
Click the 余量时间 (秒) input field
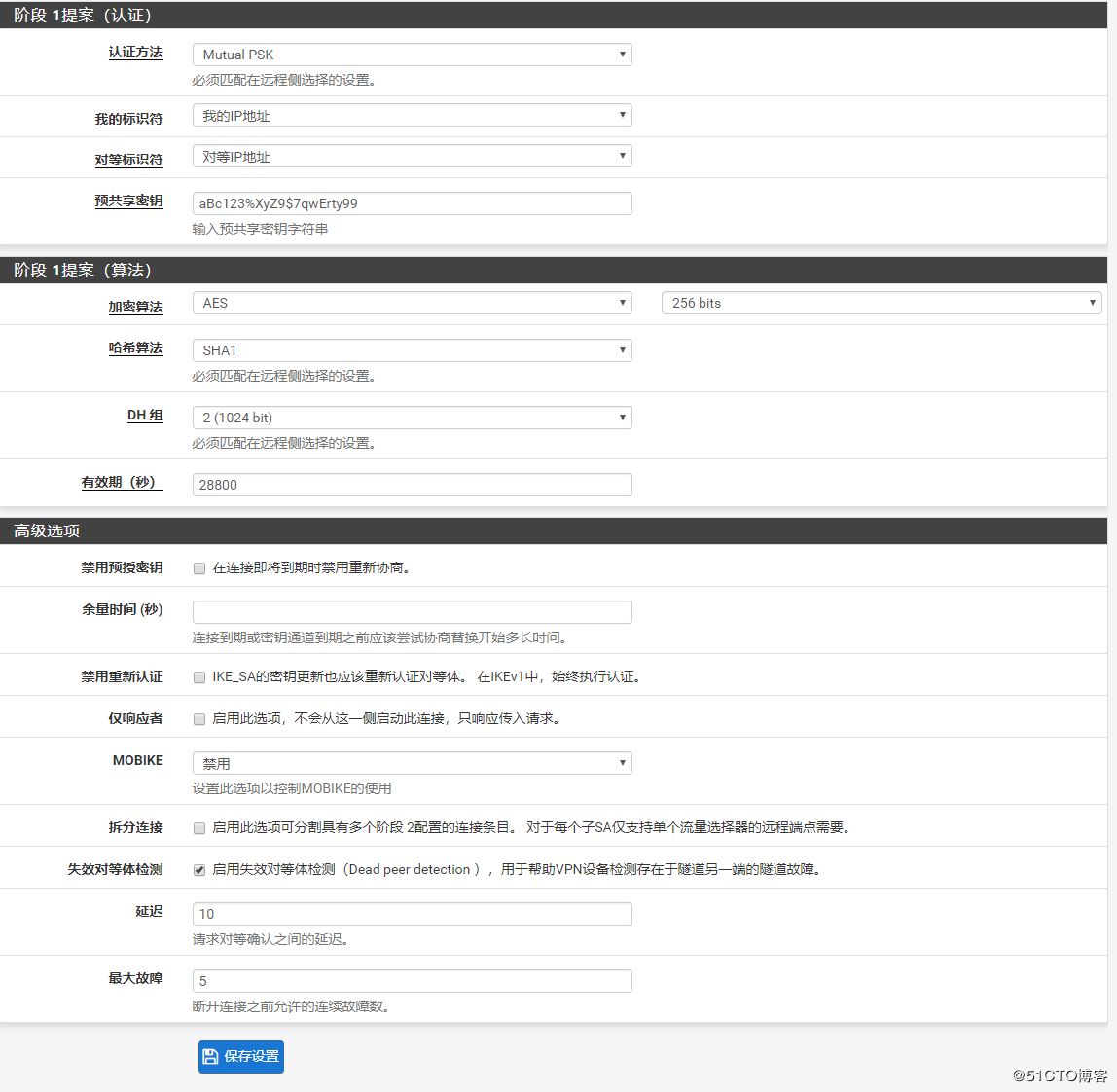pyautogui.click(x=412, y=612)
